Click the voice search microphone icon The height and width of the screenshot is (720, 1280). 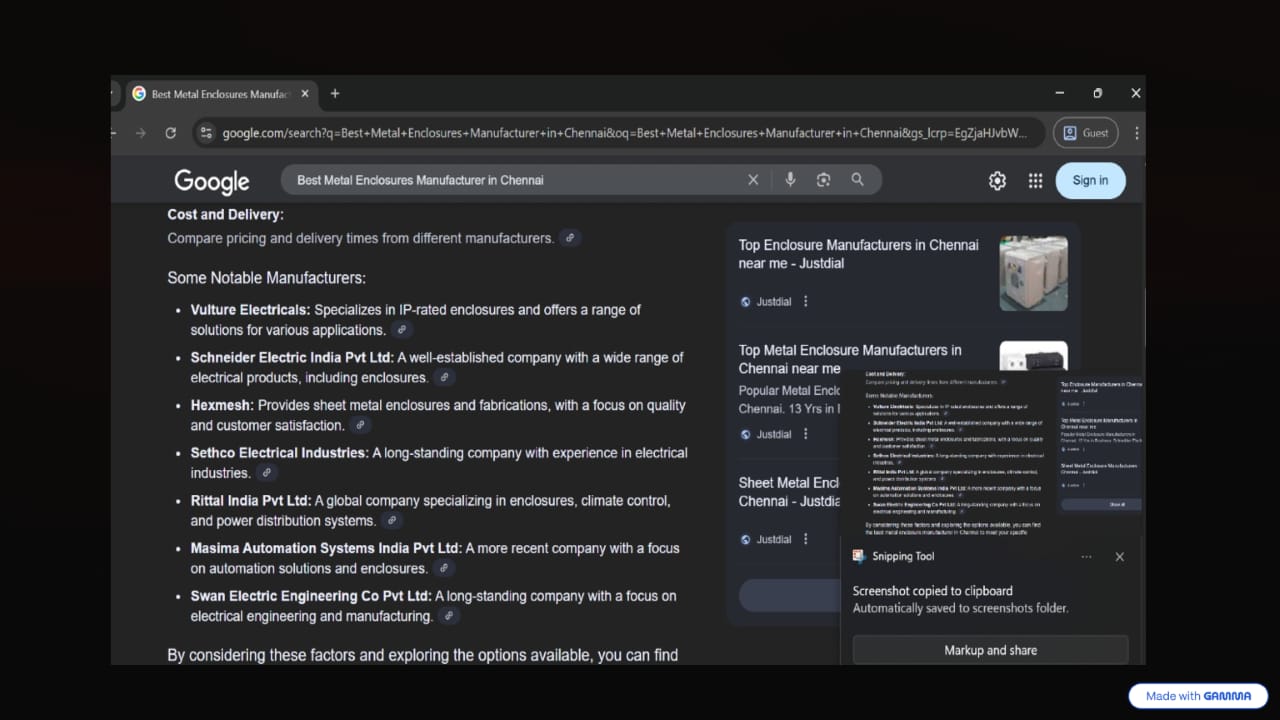[790, 180]
